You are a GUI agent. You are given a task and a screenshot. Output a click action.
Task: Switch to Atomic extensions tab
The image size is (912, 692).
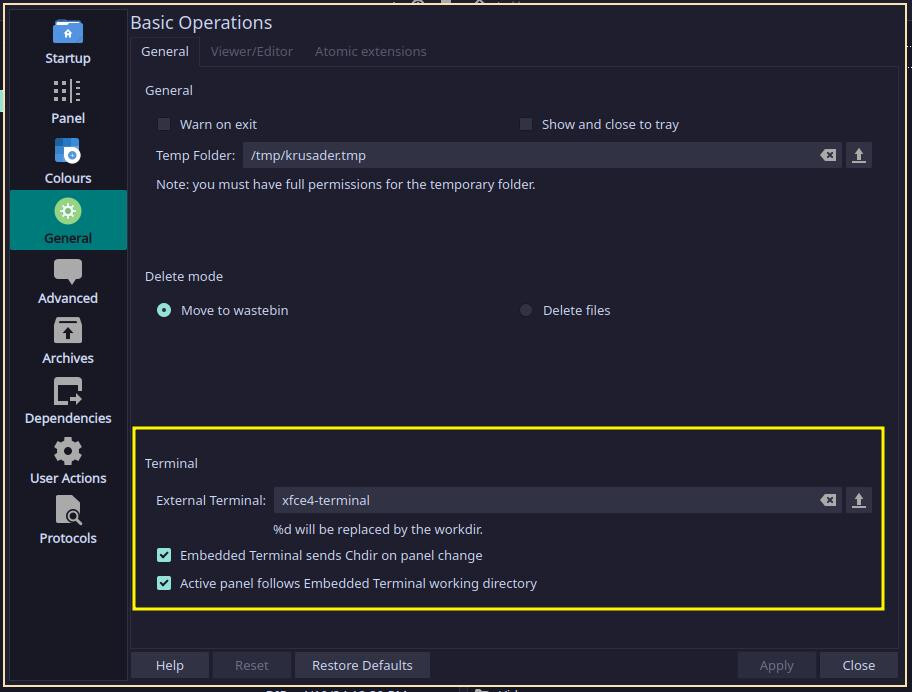tap(370, 51)
